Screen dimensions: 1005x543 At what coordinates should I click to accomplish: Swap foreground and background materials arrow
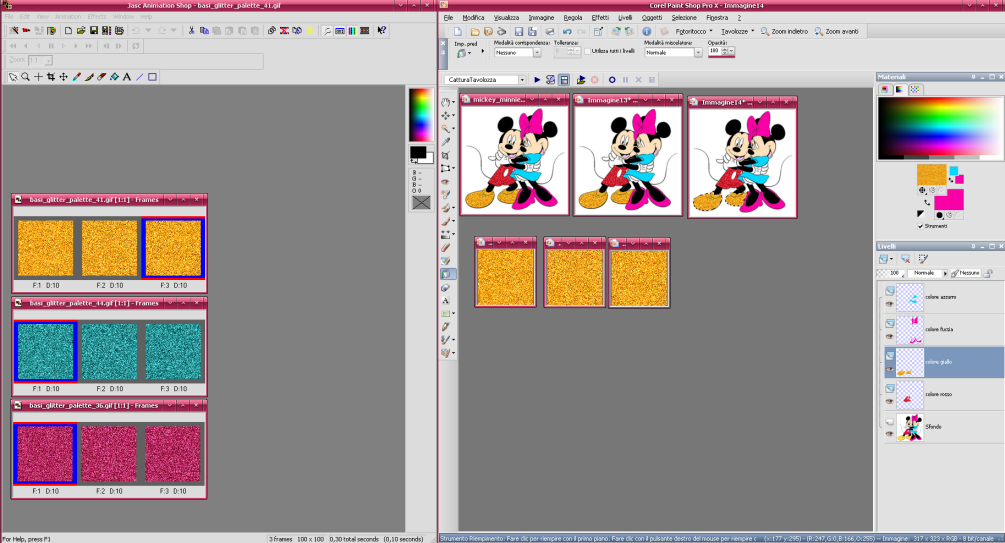click(927, 203)
